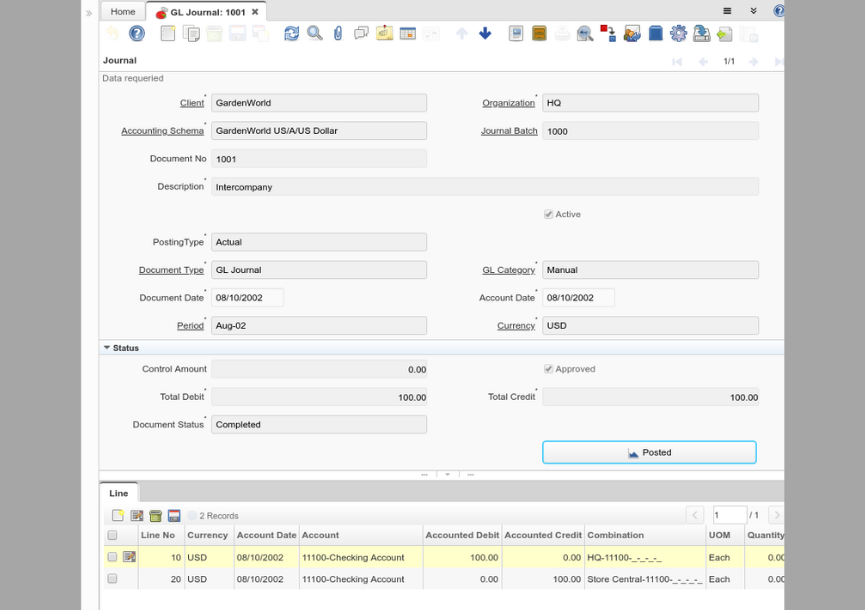Refresh the journal data

click(291, 34)
